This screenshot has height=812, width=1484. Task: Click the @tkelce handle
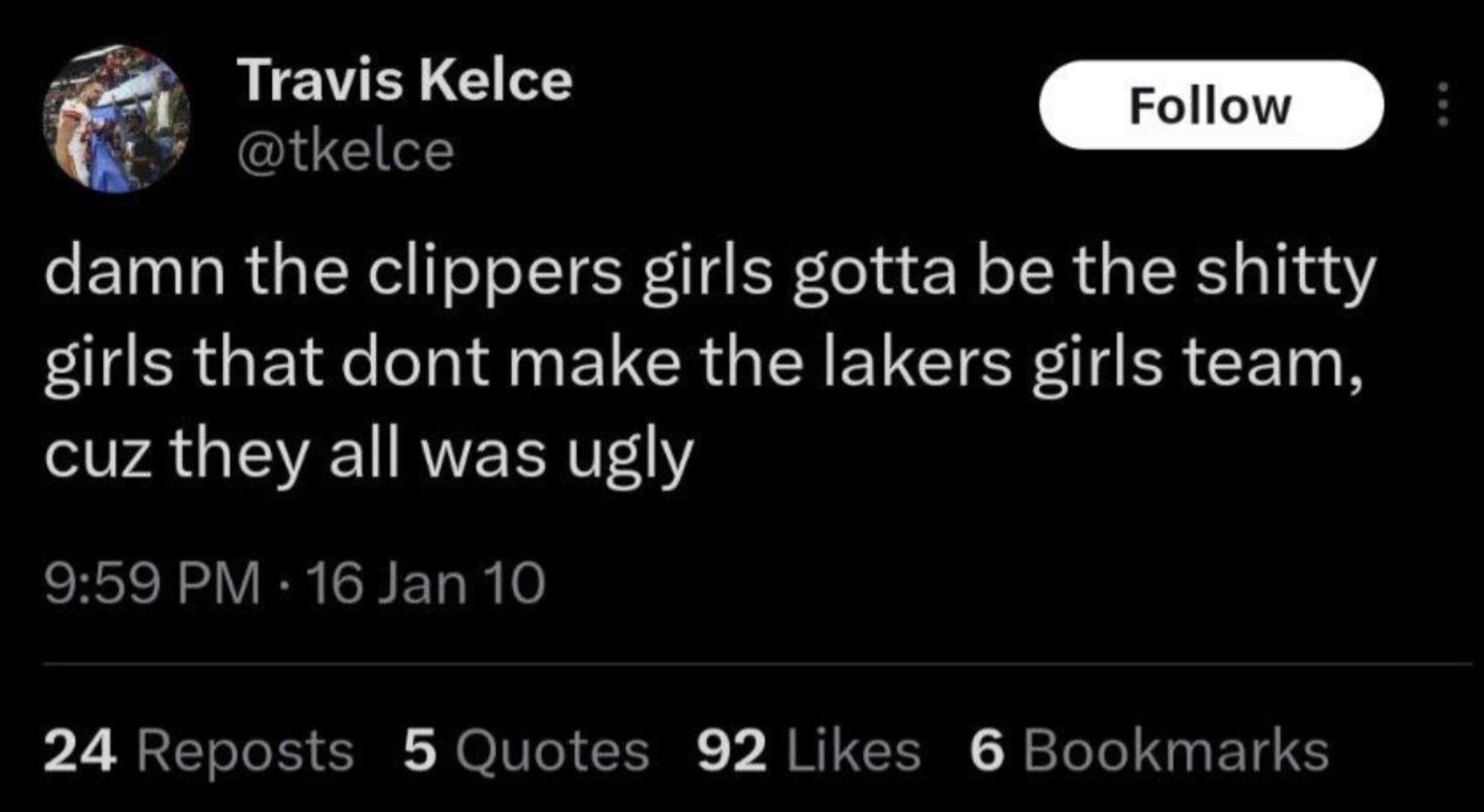[346, 151]
